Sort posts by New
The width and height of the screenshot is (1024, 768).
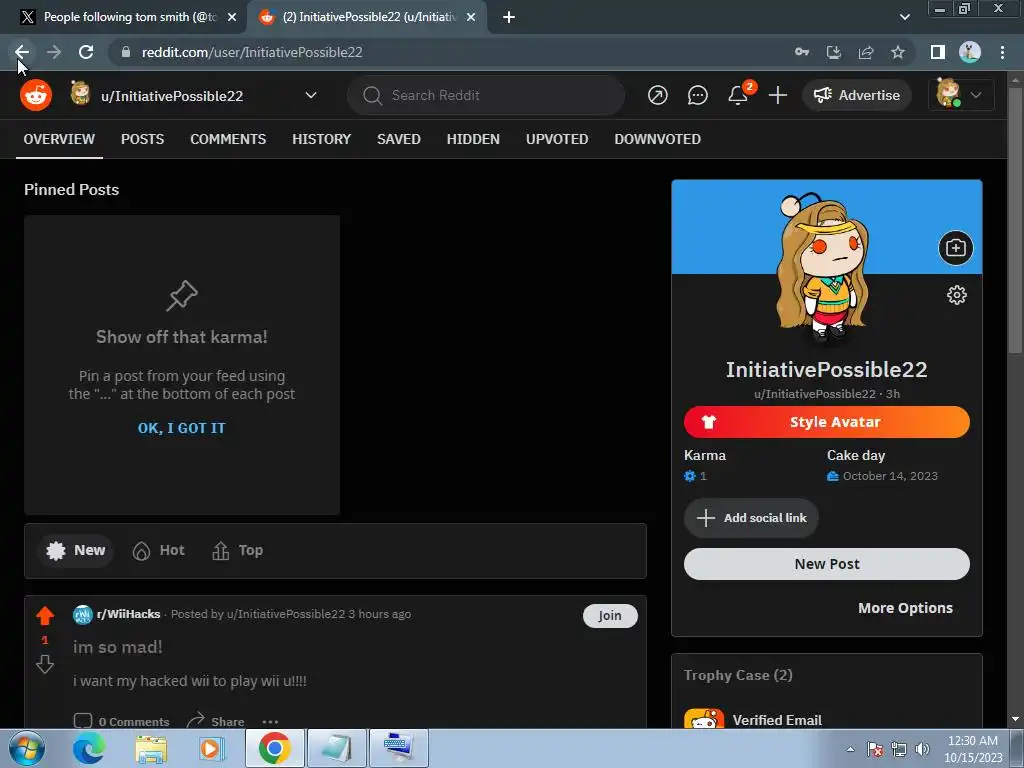pos(76,551)
